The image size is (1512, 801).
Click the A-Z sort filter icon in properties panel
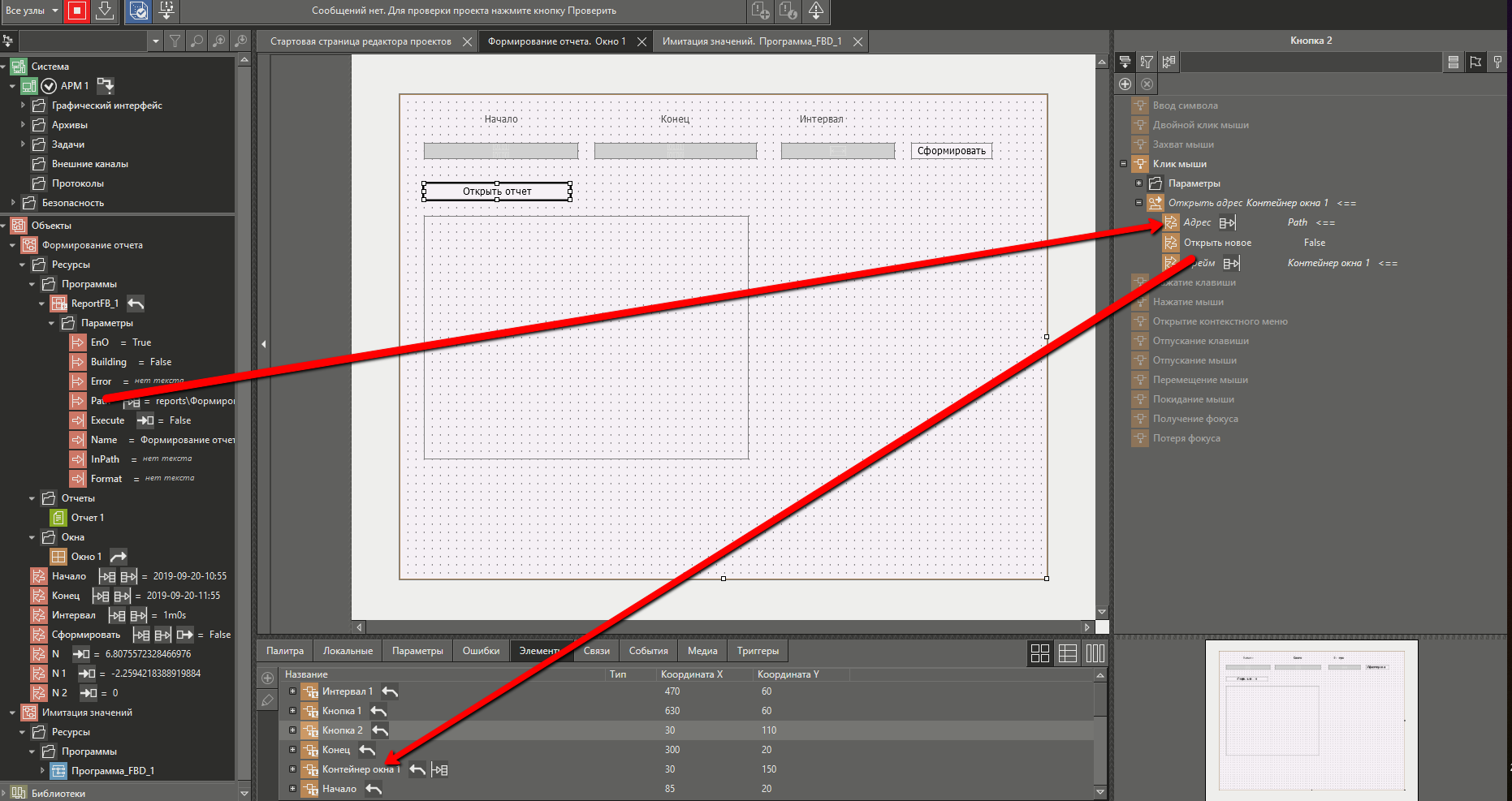pos(1147,62)
